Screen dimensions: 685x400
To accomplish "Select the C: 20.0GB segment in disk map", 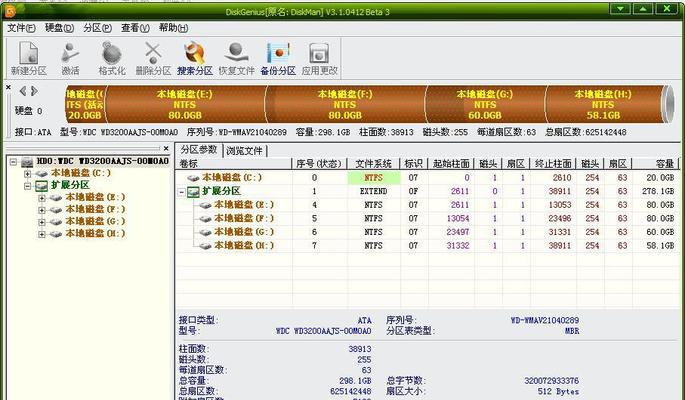I will [85, 104].
